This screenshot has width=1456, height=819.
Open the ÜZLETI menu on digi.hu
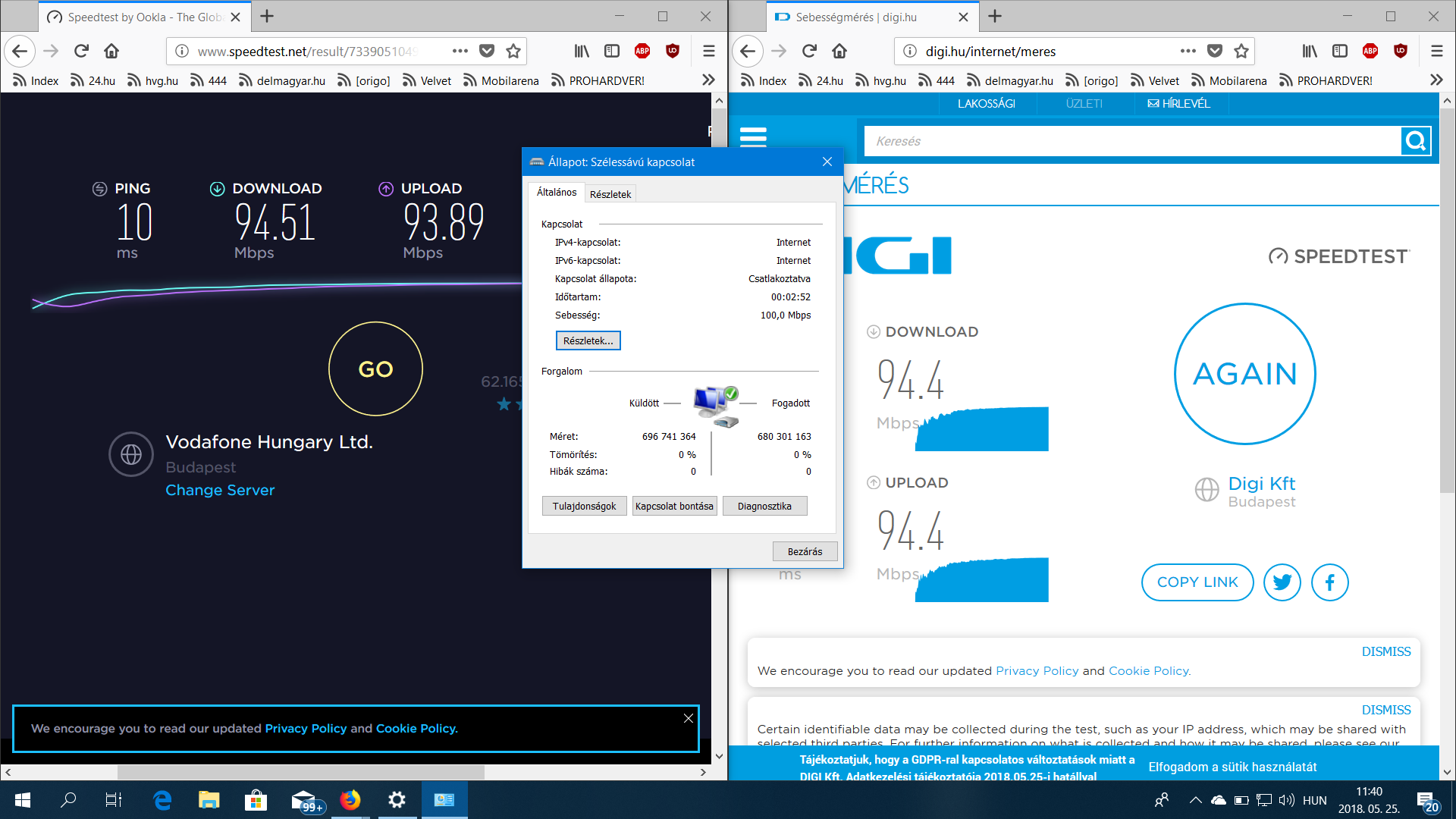click(1084, 103)
